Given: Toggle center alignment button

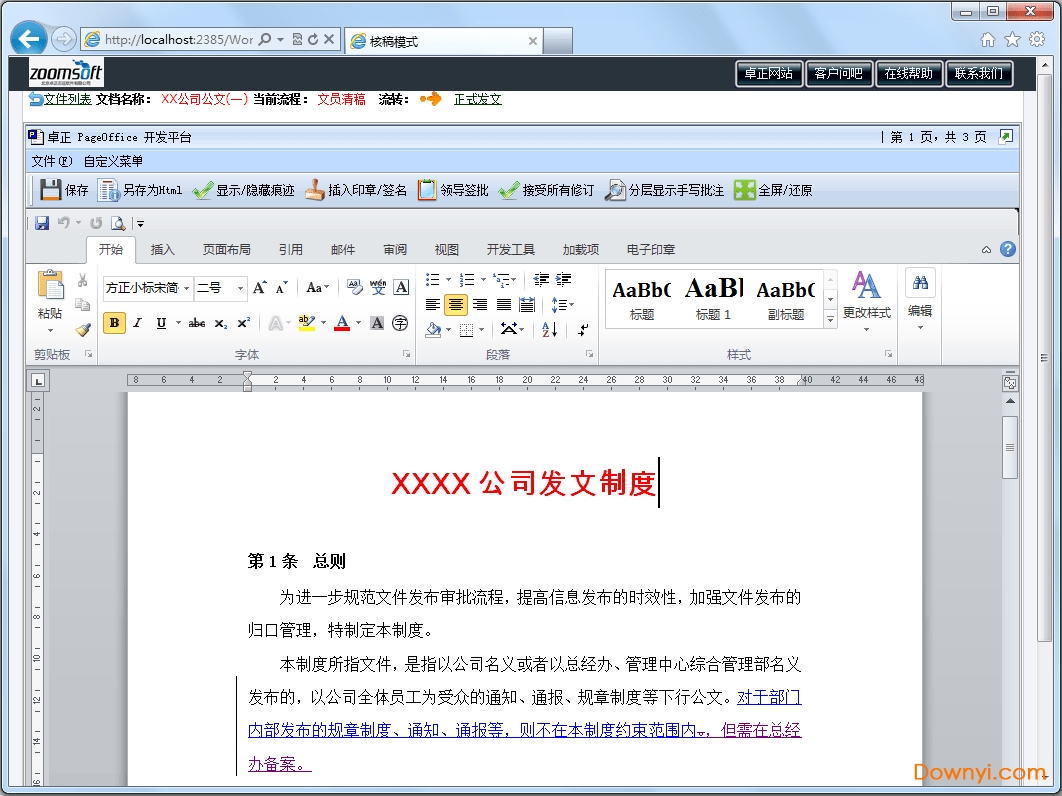Looking at the screenshot, I should pos(456,305).
